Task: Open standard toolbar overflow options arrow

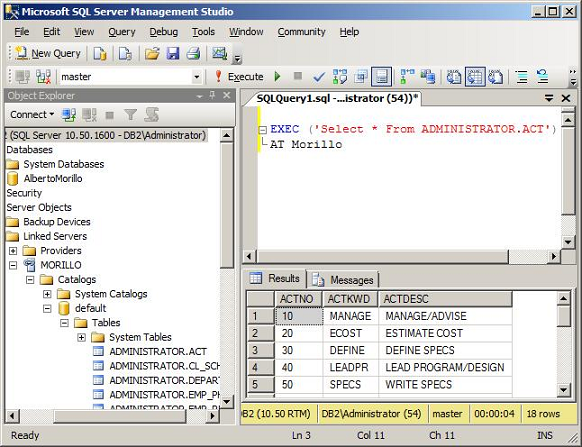Action: (237, 59)
